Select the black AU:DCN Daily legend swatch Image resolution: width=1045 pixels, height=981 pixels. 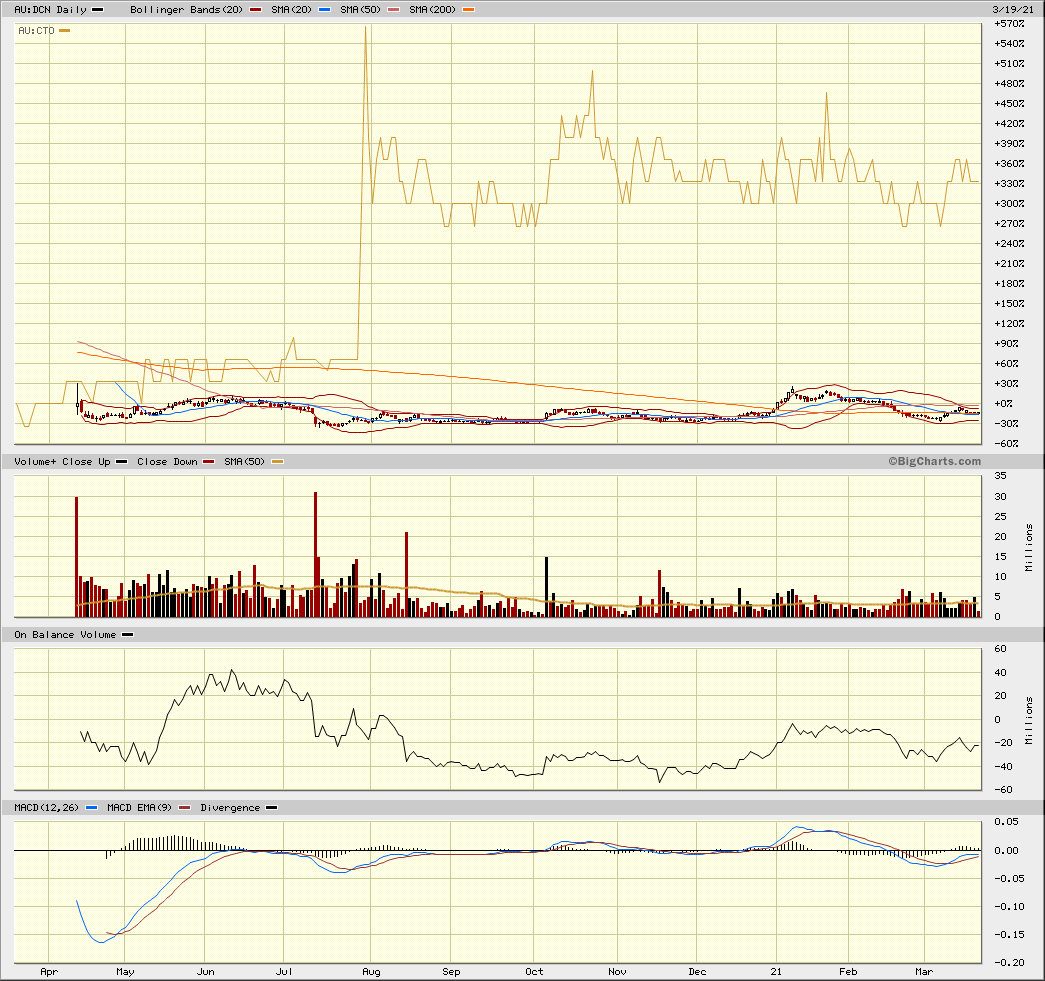click(x=97, y=9)
